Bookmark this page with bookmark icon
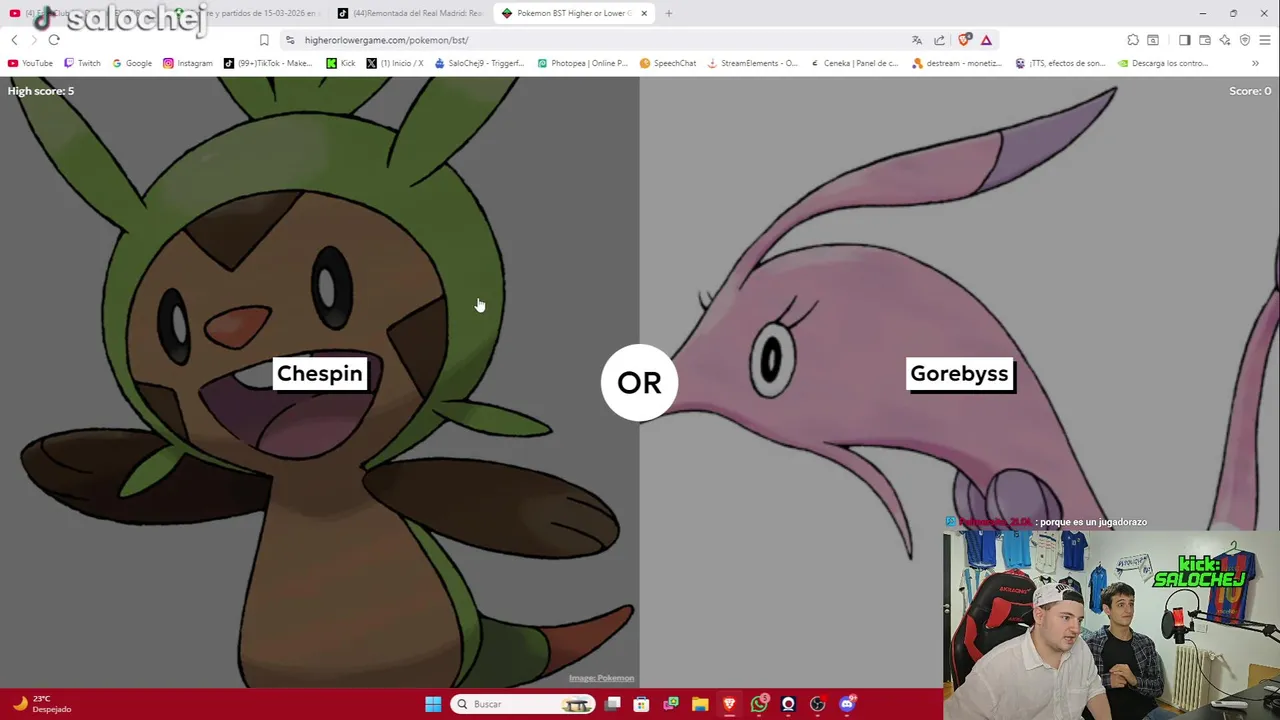 [x=264, y=40]
